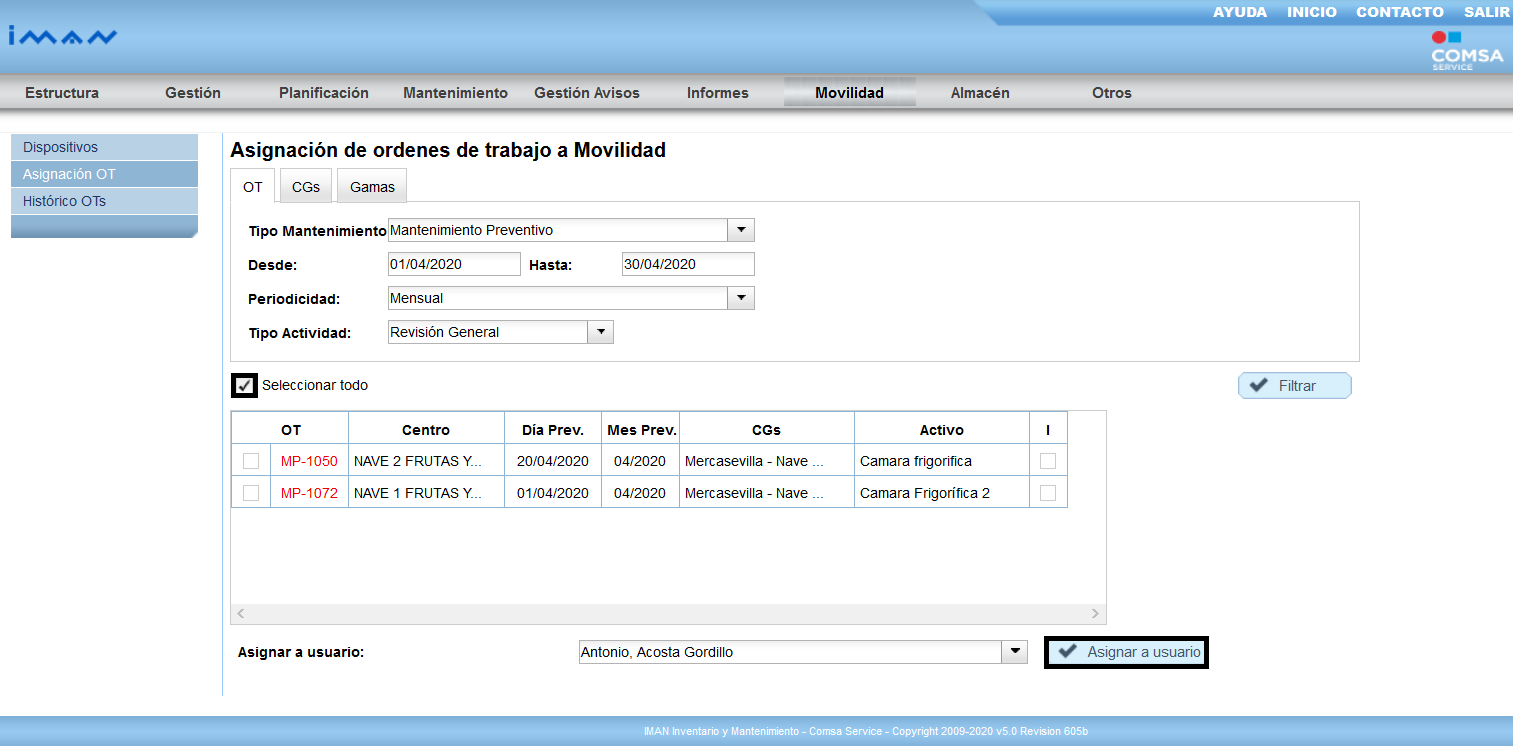Check the row checkbox for MP-1050
This screenshot has height=748, width=1515.
click(x=251, y=461)
